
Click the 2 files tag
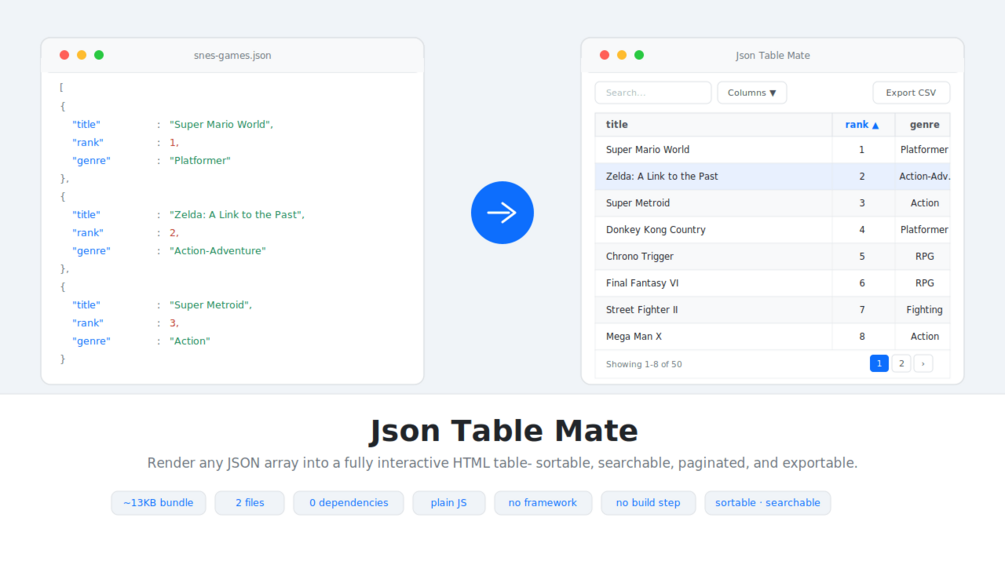coord(249,503)
